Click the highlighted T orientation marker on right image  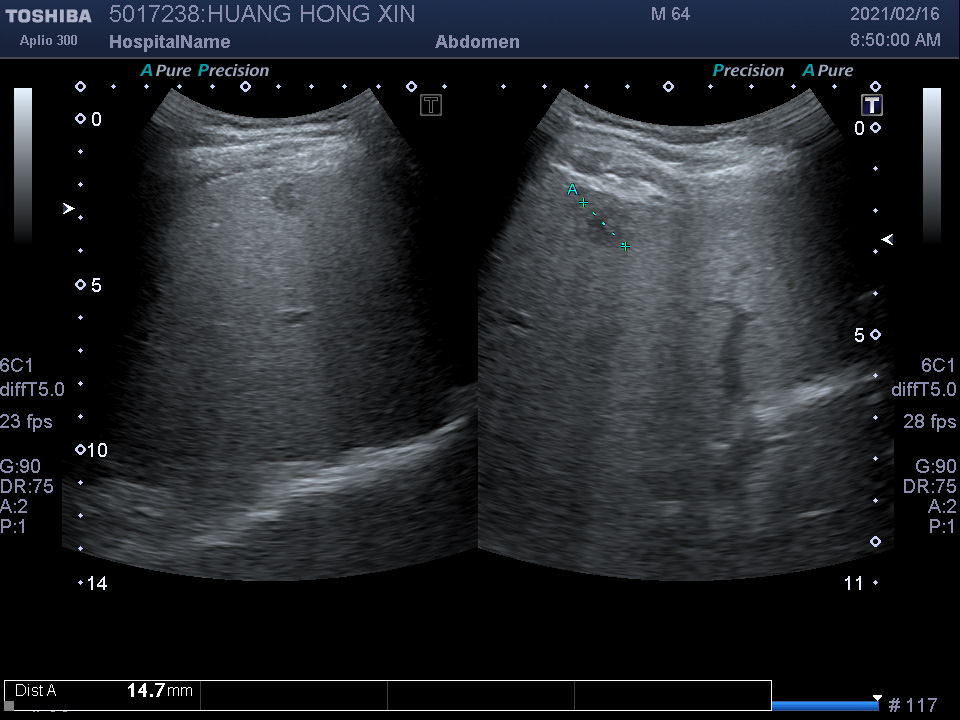click(x=873, y=105)
